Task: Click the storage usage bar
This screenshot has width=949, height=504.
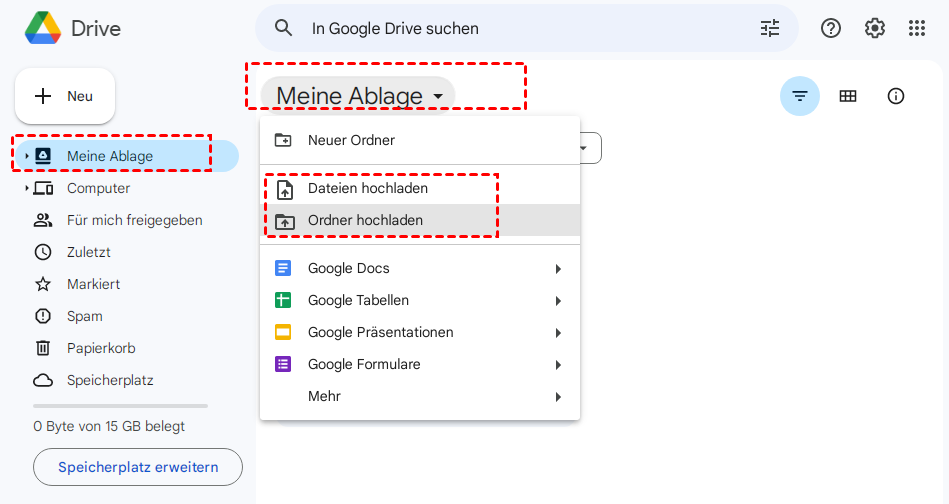Action: pyautogui.click(x=120, y=406)
